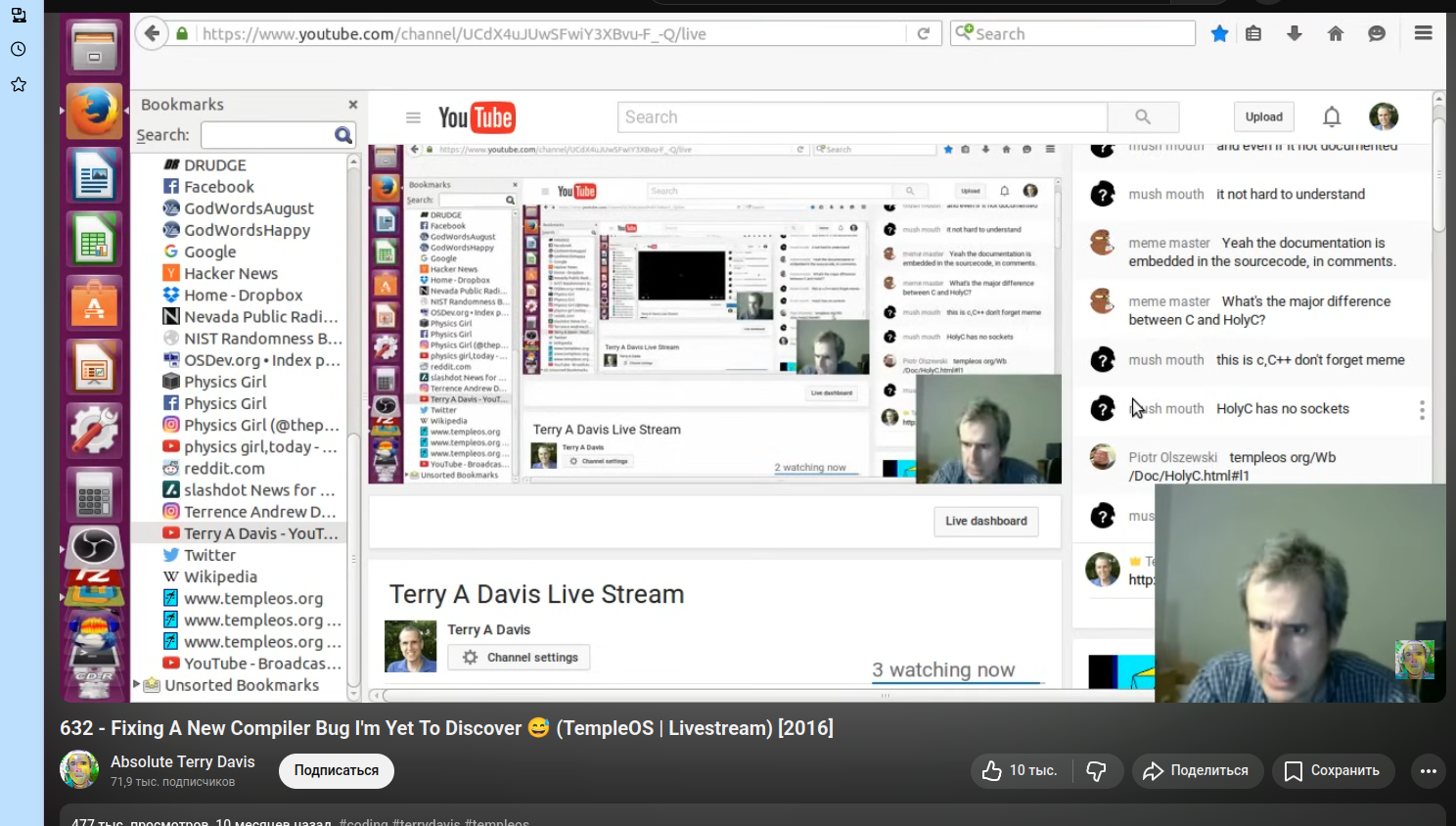Submit YouTube search with magnifier button
The height and width of the screenshot is (826, 1456).
pos(1143,116)
